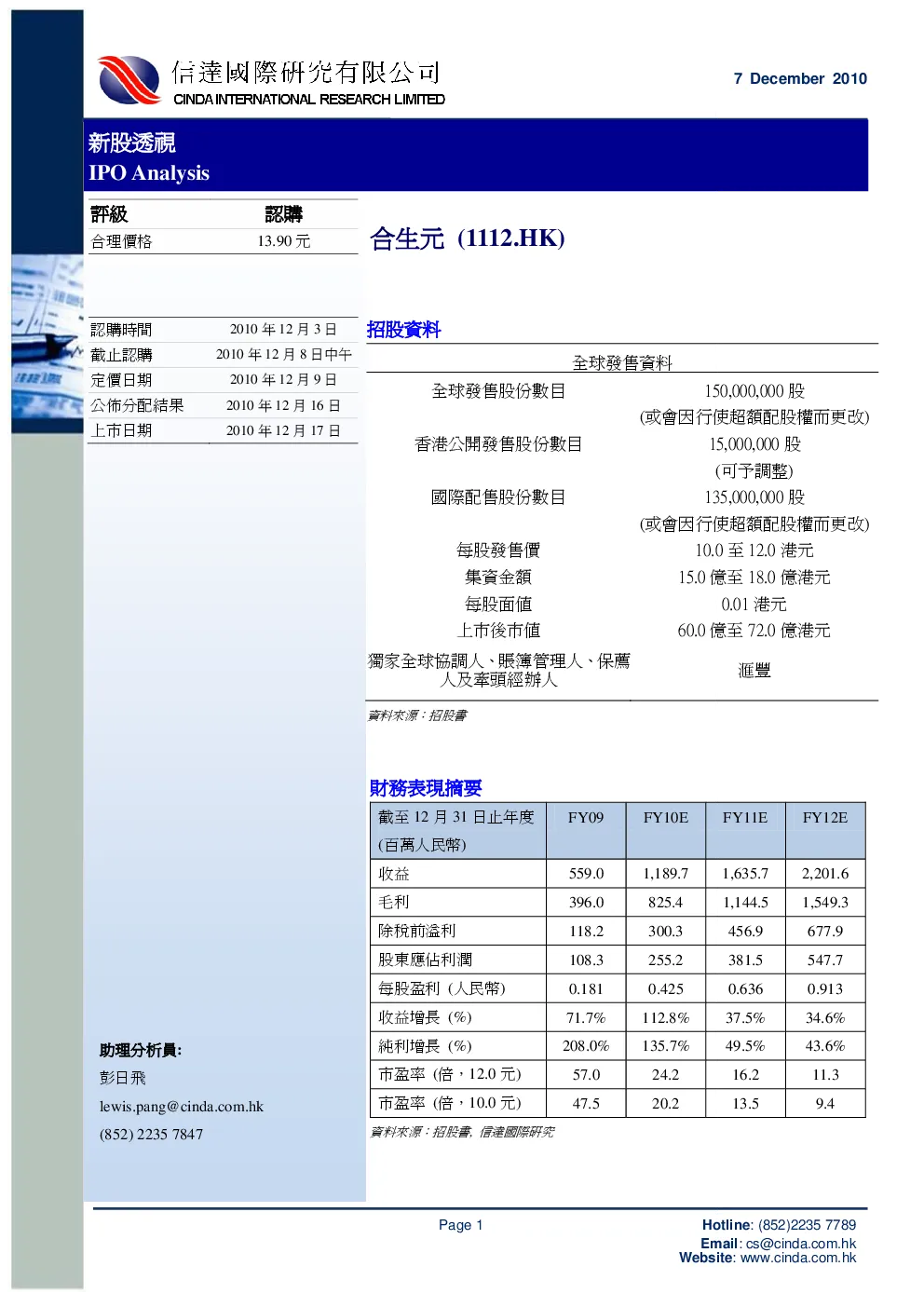
Task: Click the 認購 rating value
Action: click(284, 214)
